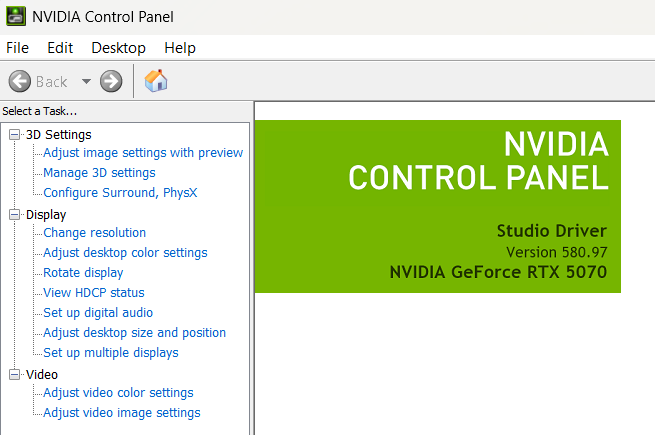Go to the Home page icon
Screen dimensions: 655x435
pos(156,81)
